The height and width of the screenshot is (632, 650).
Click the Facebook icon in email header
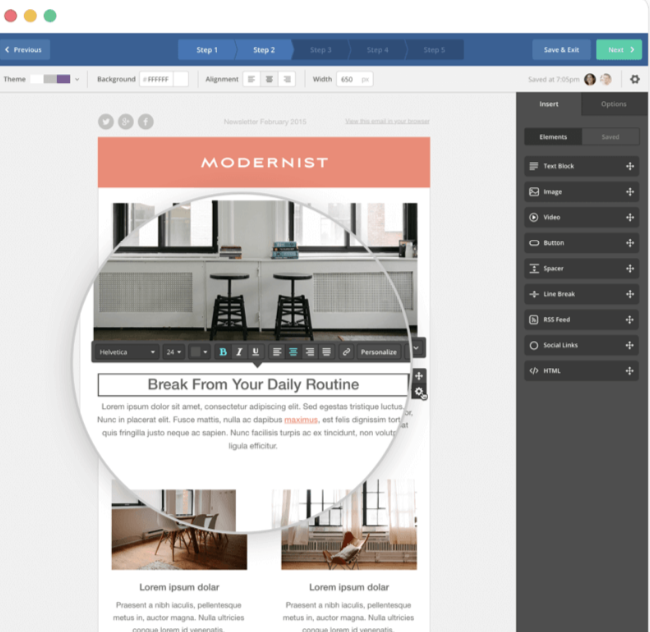[x=146, y=122]
